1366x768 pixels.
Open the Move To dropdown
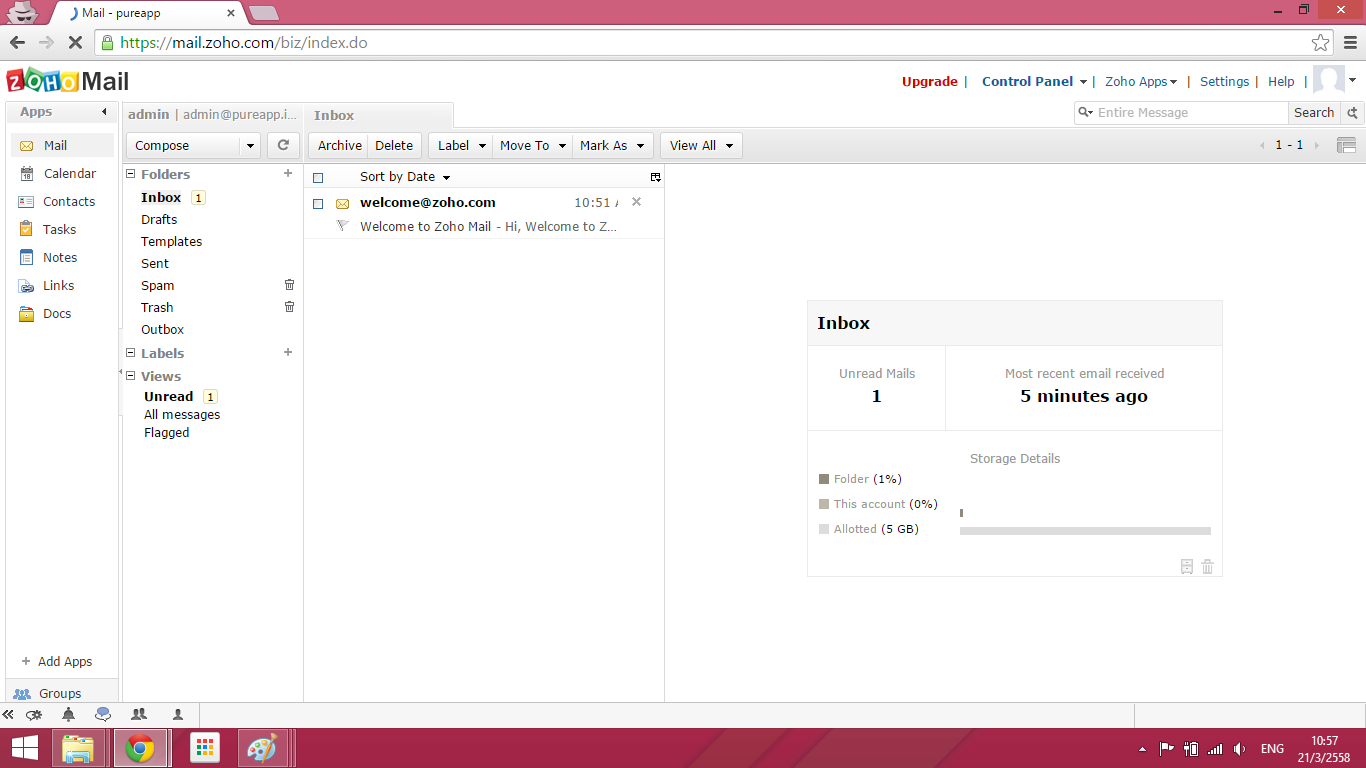(532, 145)
